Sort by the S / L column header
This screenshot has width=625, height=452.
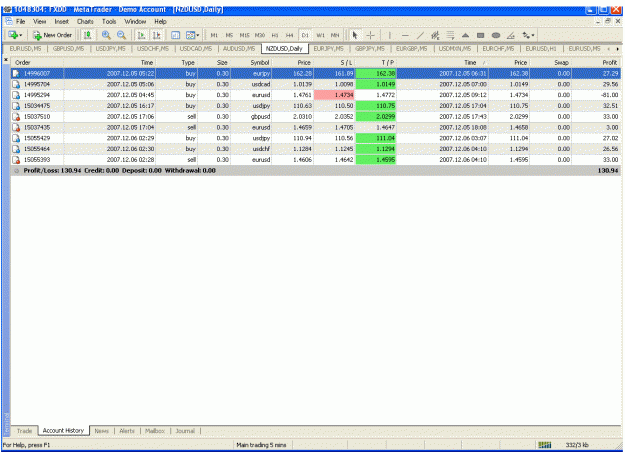click(x=334, y=63)
